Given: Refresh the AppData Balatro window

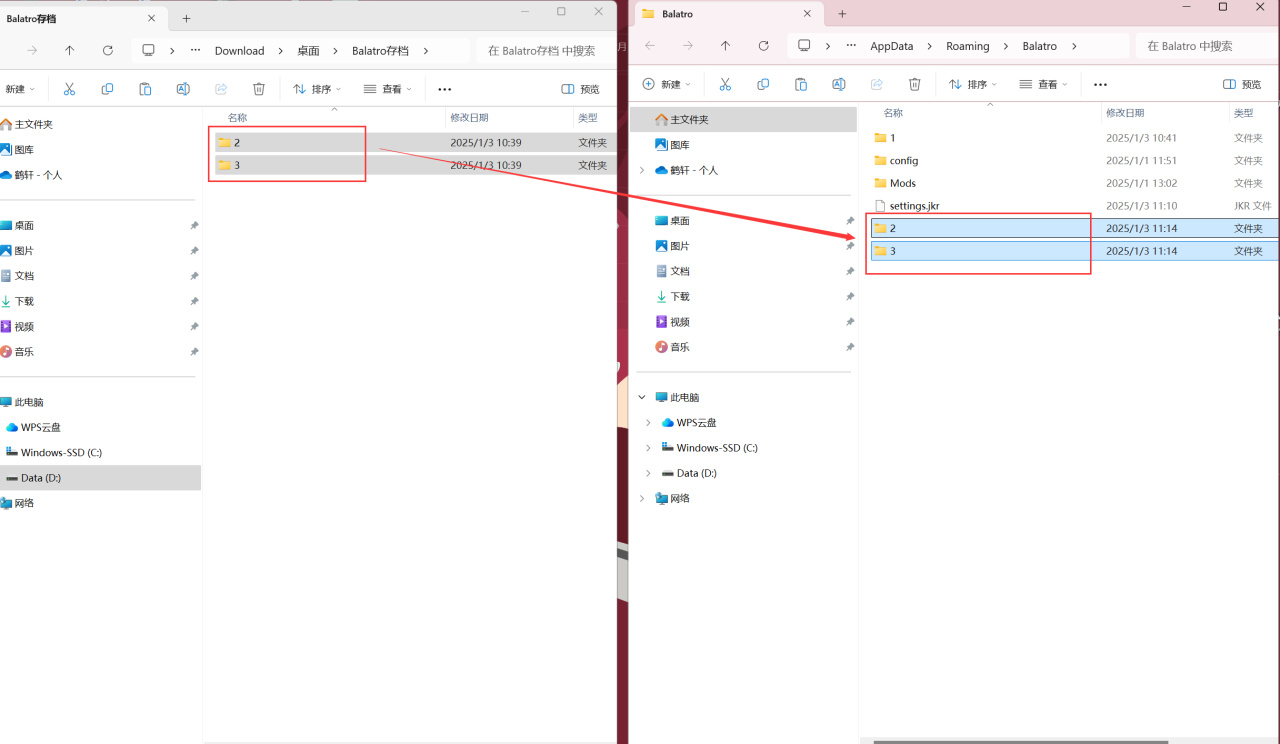Looking at the screenshot, I should [763, 46].
